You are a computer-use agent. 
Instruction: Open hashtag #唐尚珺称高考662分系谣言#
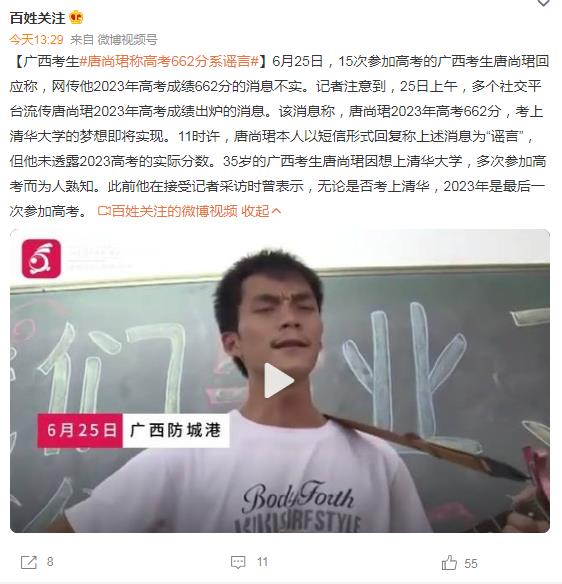pyautogui.click(x=169, y=61)
